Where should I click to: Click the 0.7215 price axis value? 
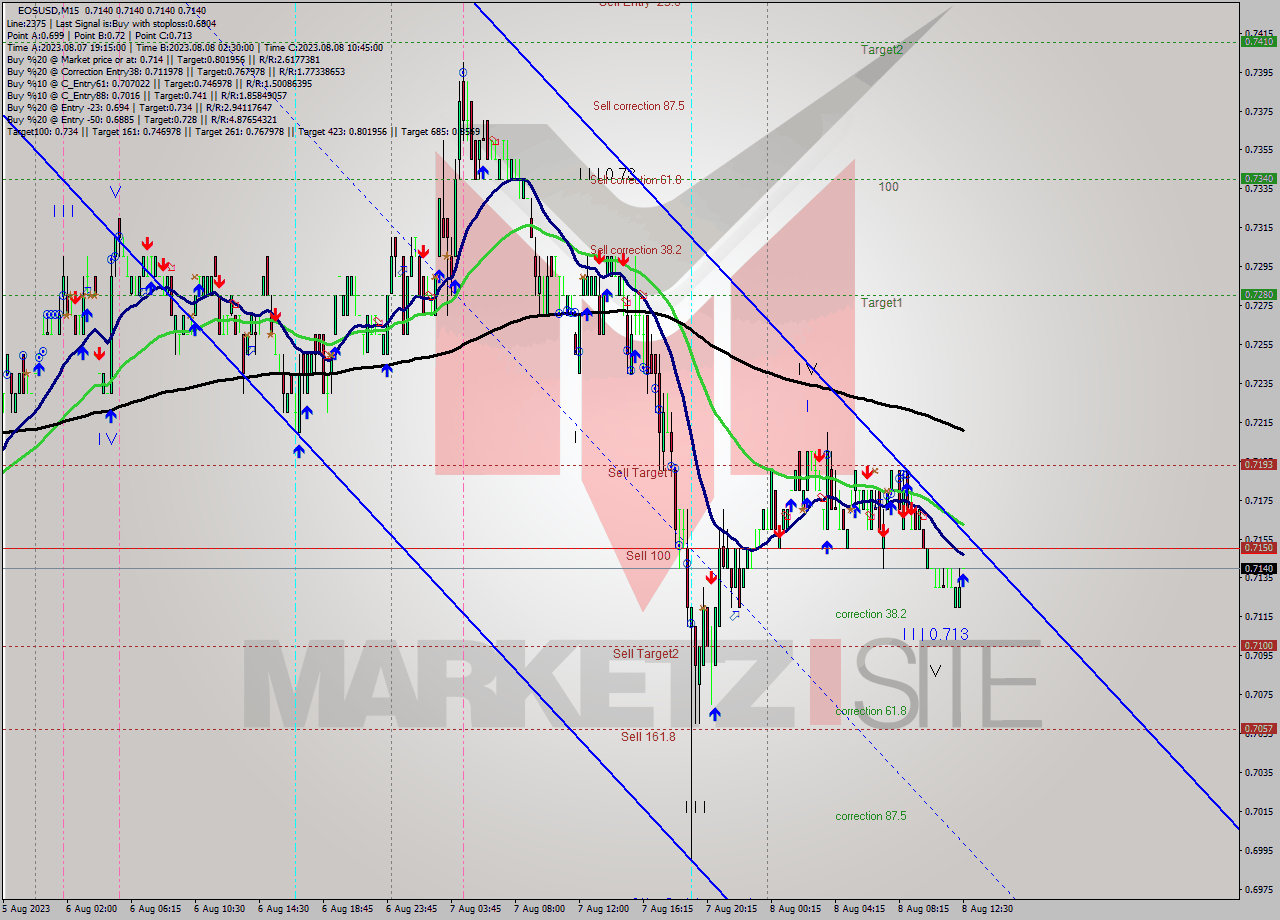[1259, 422]
